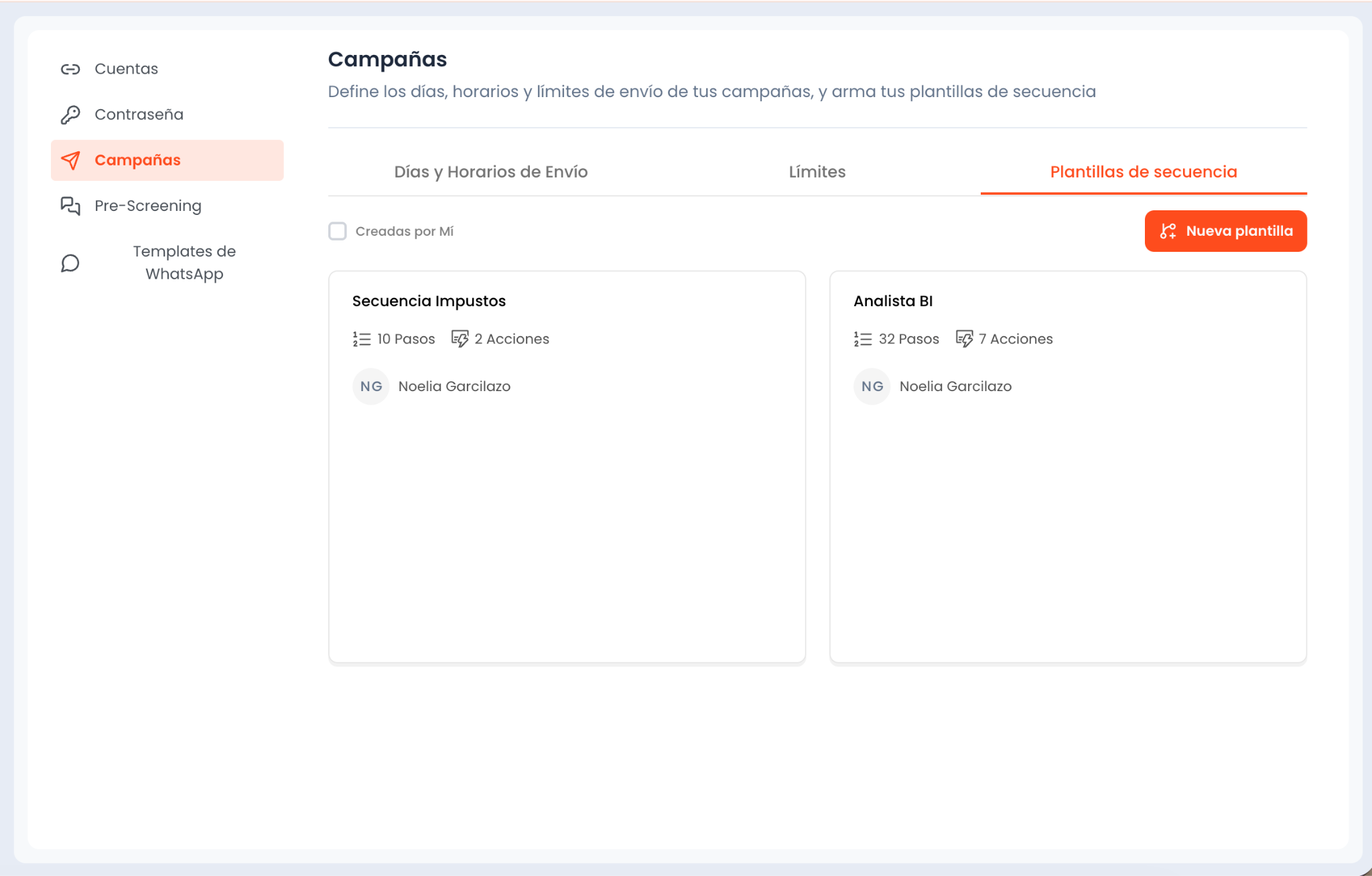The width and height of the screenshot is (1372, 876).
Task: Open the Límites tab
Action: 817,172
